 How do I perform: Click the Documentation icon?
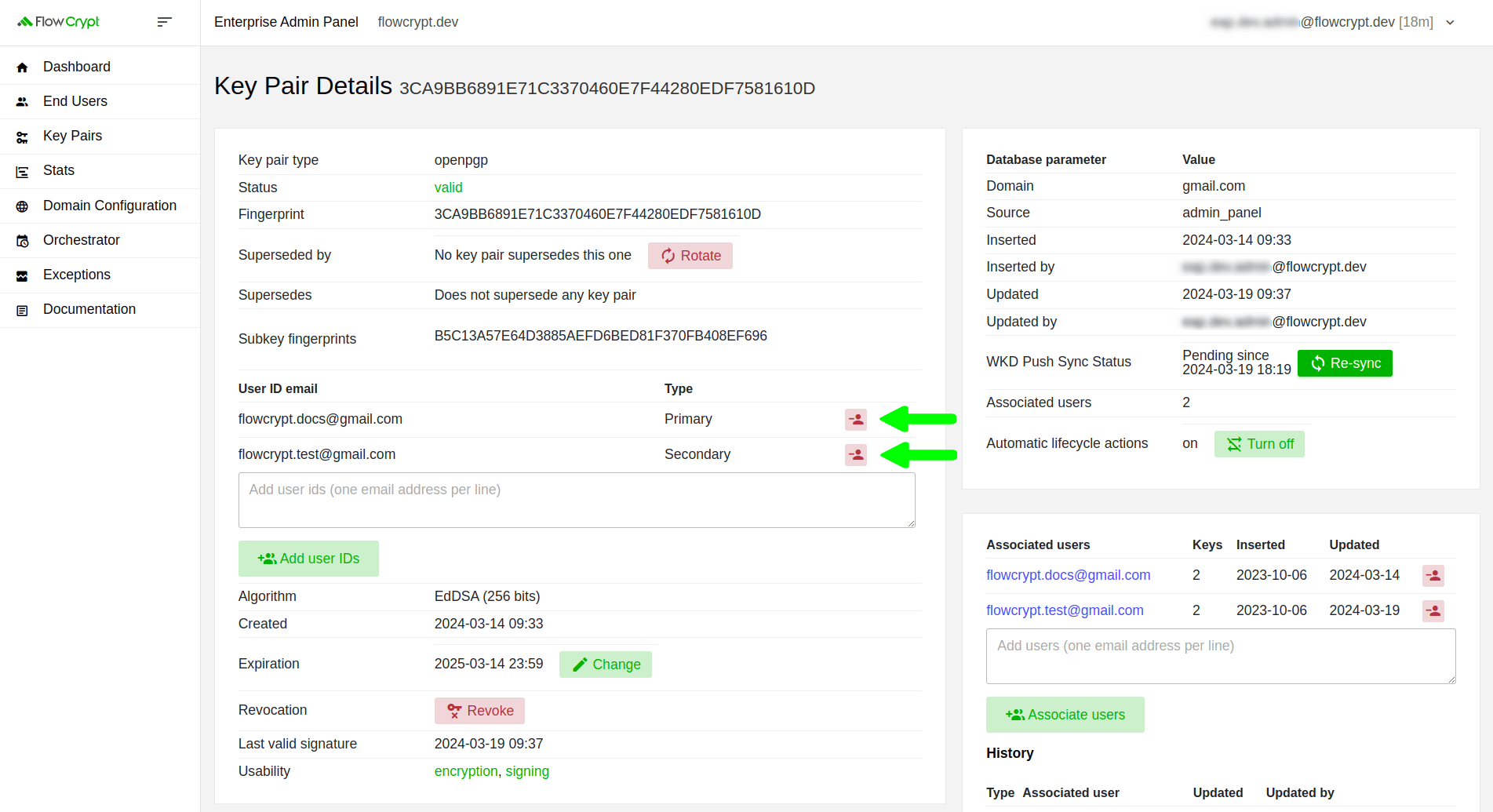[22, 311]
